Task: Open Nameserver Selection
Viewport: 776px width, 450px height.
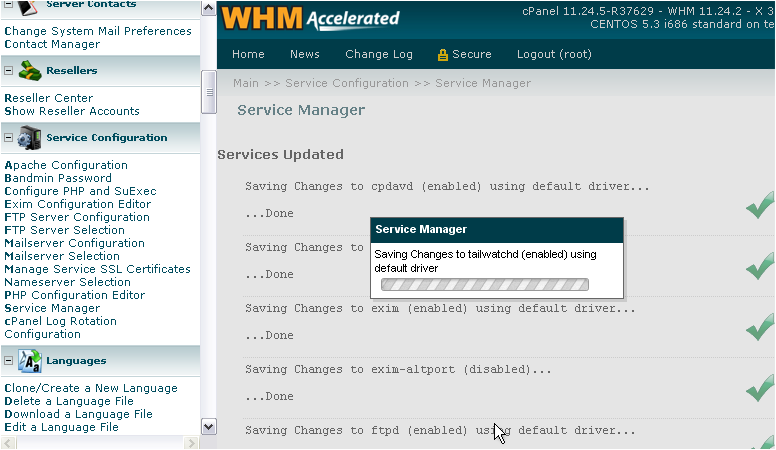Action: coord(67,282)
